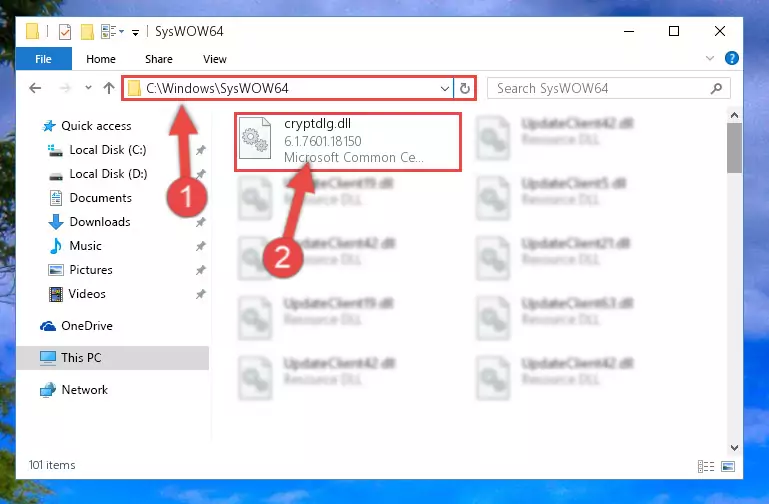The image size is (769, 504).
Task: Click the vertical scrollbar thumb
Action: (x=734, y=148)
